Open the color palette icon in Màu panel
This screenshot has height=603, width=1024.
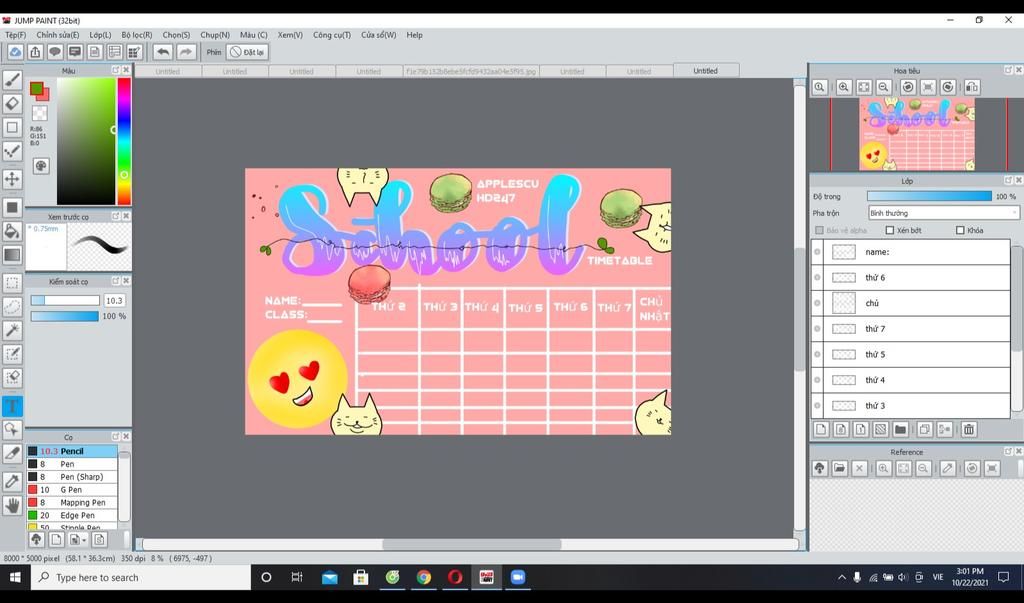[40, 166]
